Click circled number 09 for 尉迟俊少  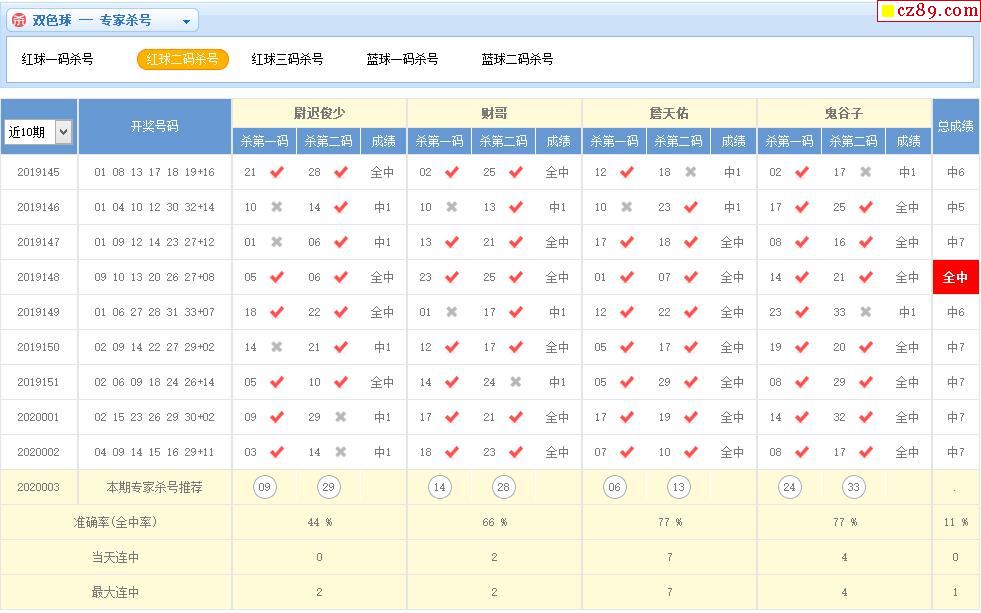pos(265,487)
